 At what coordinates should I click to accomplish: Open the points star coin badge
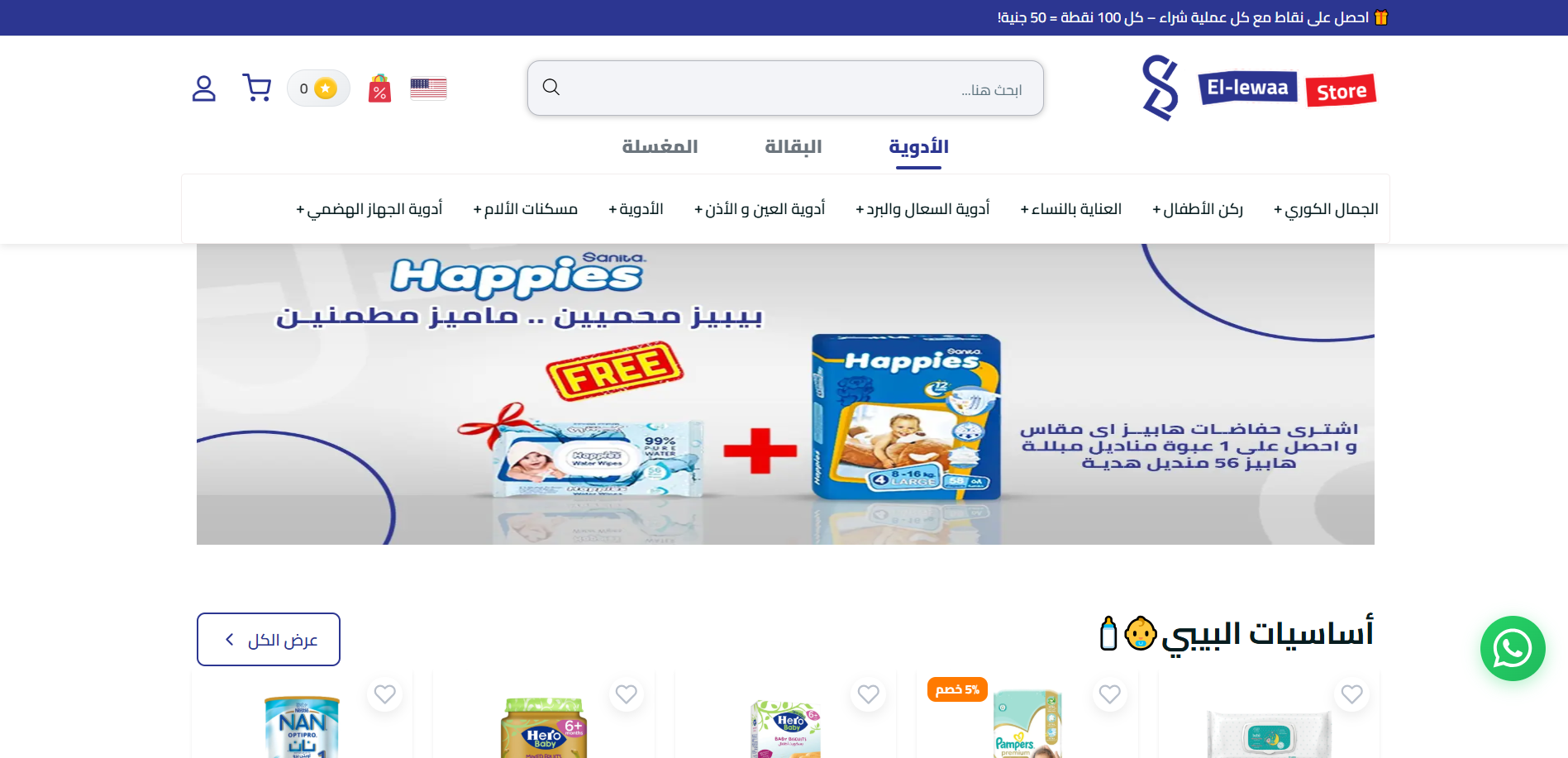(318, 88)
